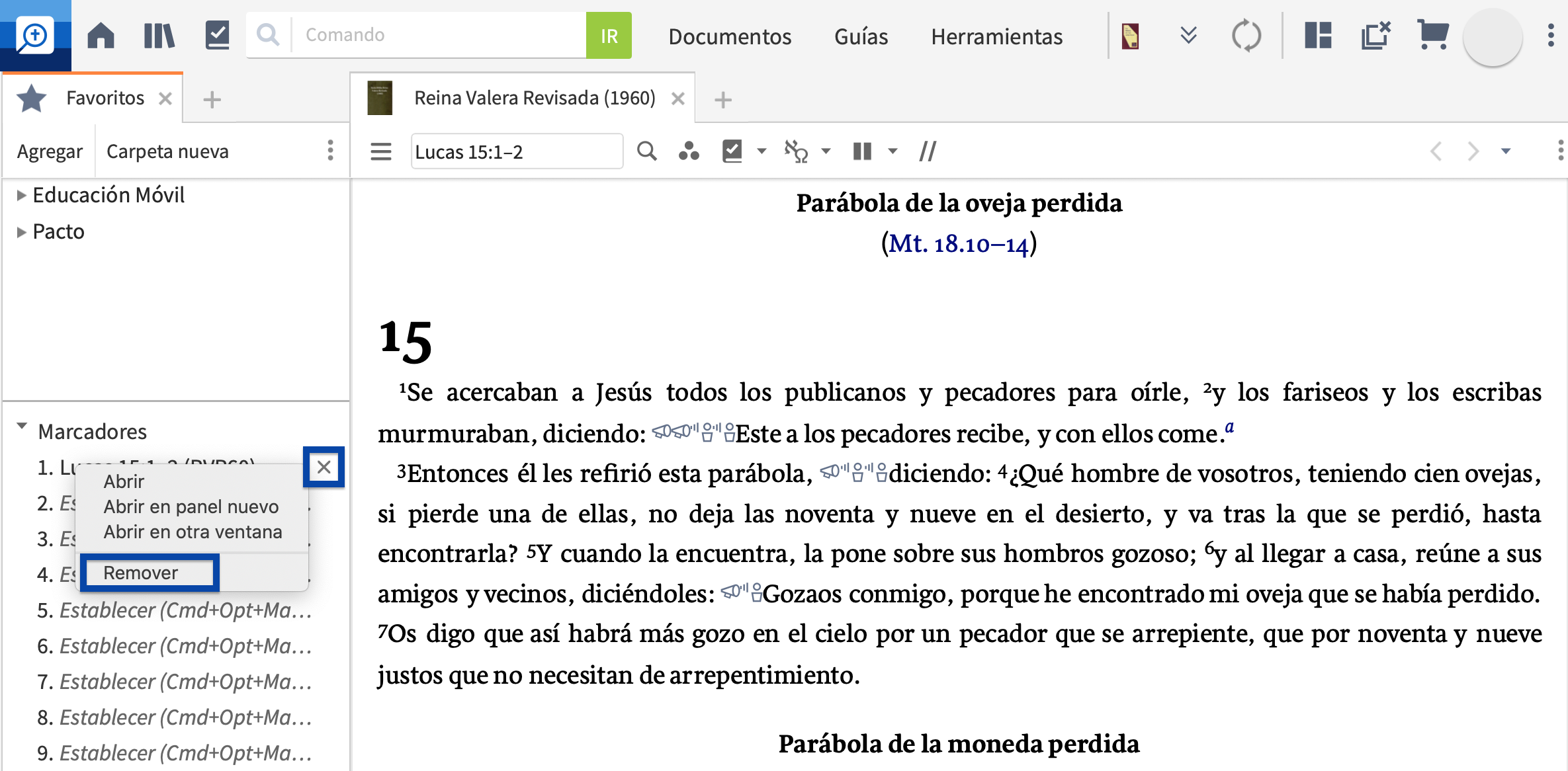Viewport: 1568px width, 771px height.
Task: Open the reading plans checkmark icon
Action: pyautogui.click(x=217, y=35)
